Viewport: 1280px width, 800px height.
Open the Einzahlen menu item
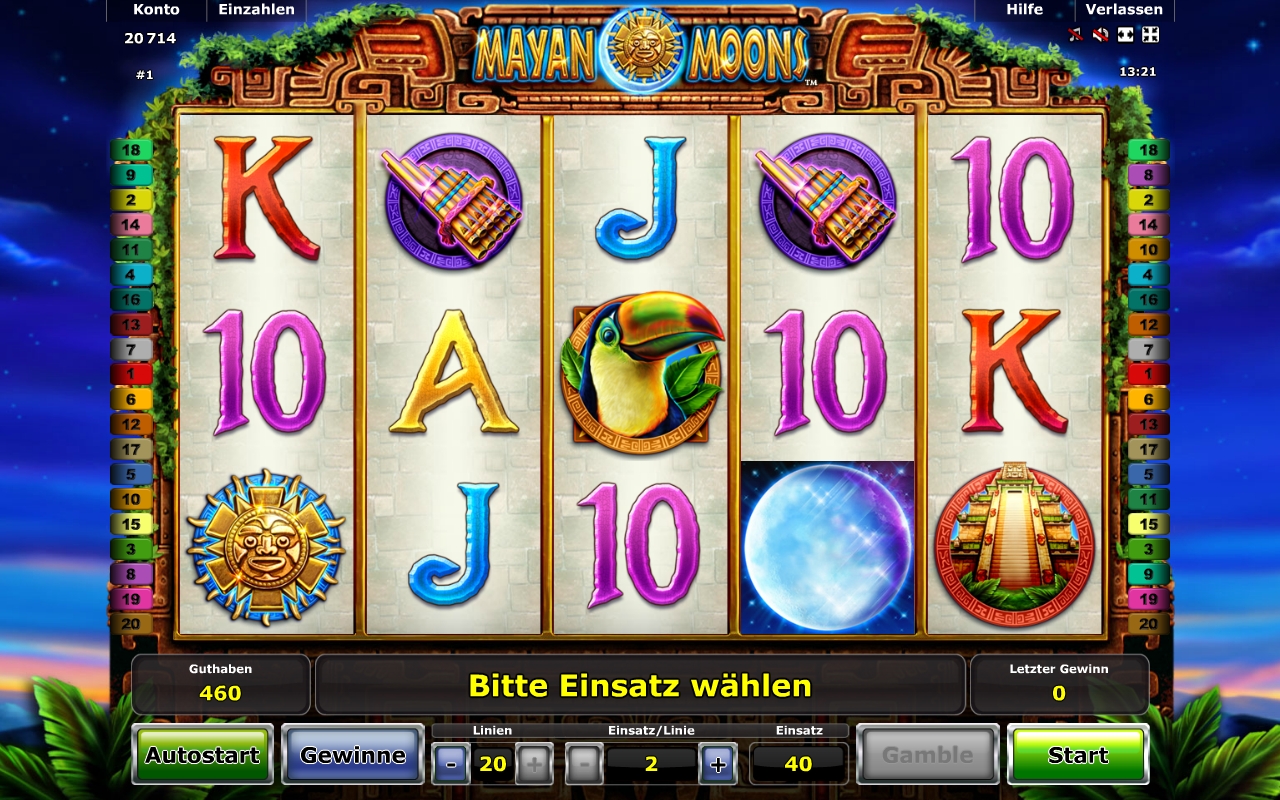tap(257, 10)
